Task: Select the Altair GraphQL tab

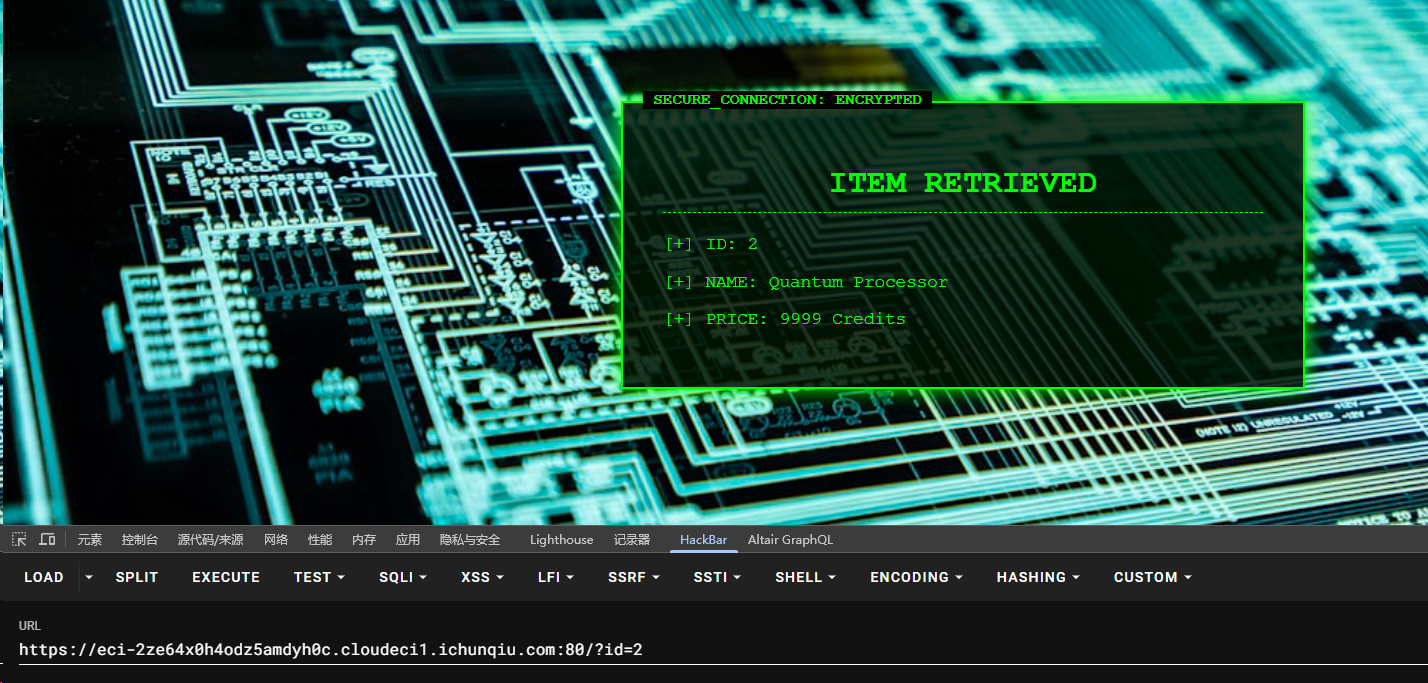Action: click(790, 540)
